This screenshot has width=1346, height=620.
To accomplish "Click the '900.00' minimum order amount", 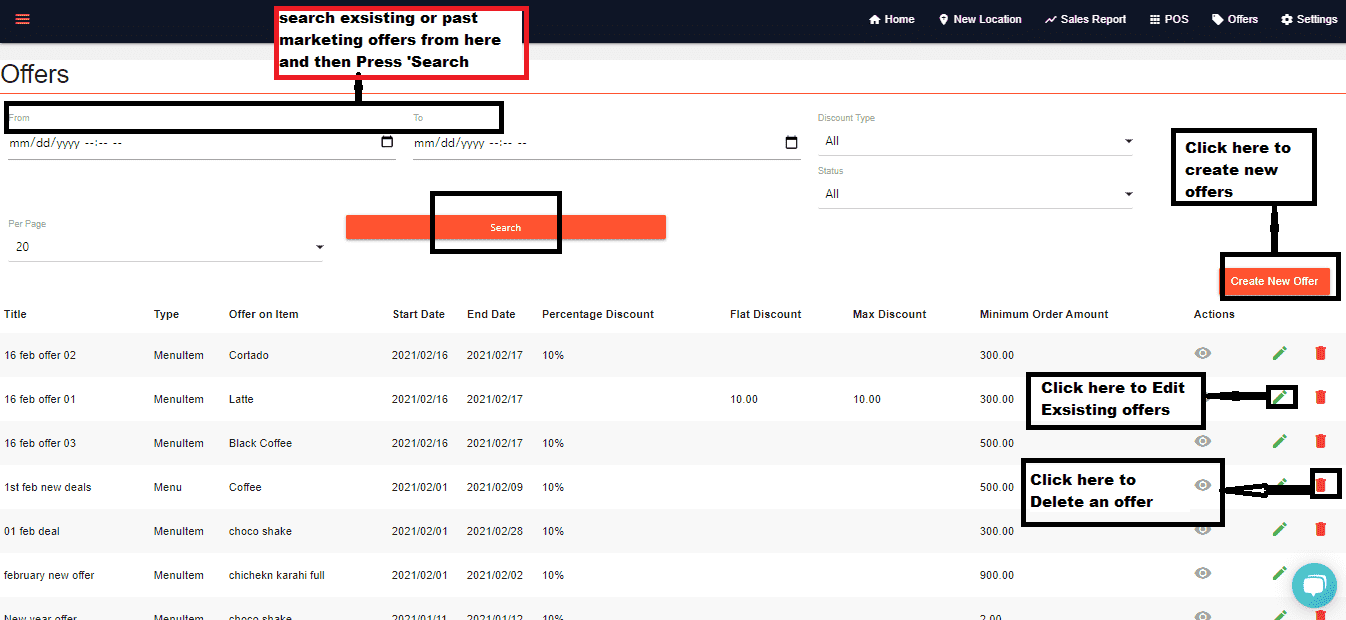I will (997, 575).
